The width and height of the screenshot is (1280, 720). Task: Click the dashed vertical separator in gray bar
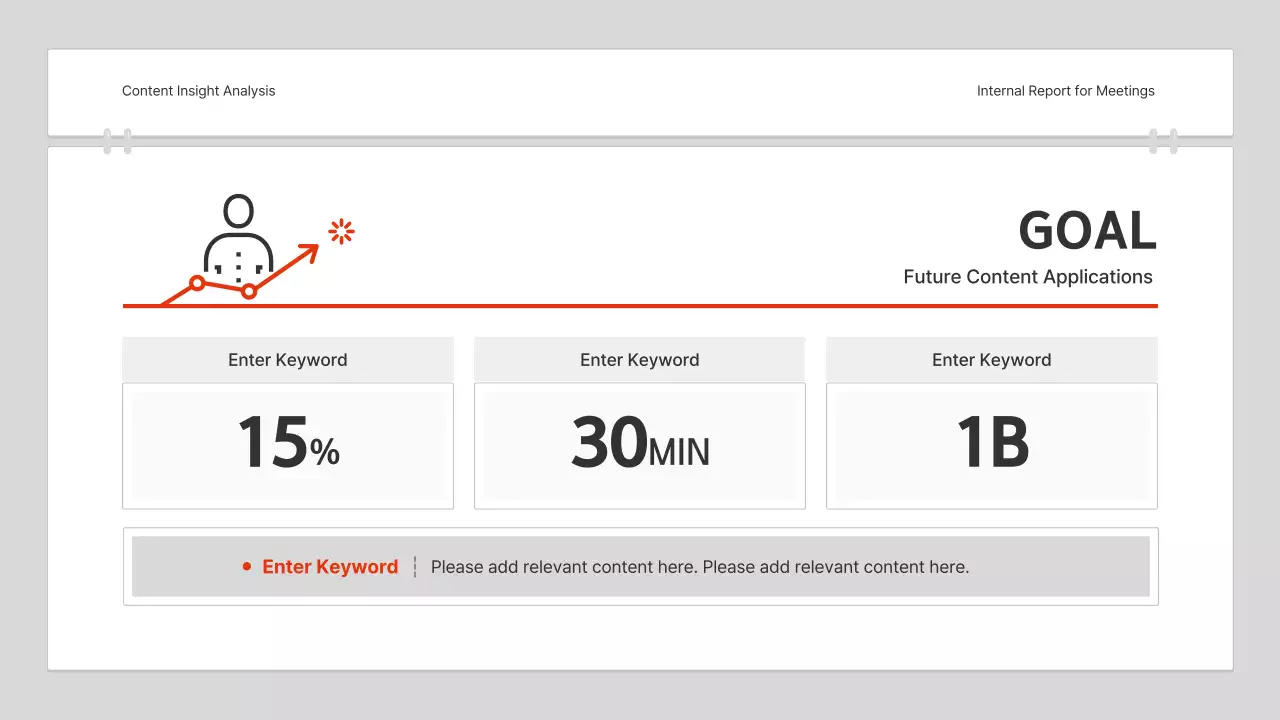415,567
